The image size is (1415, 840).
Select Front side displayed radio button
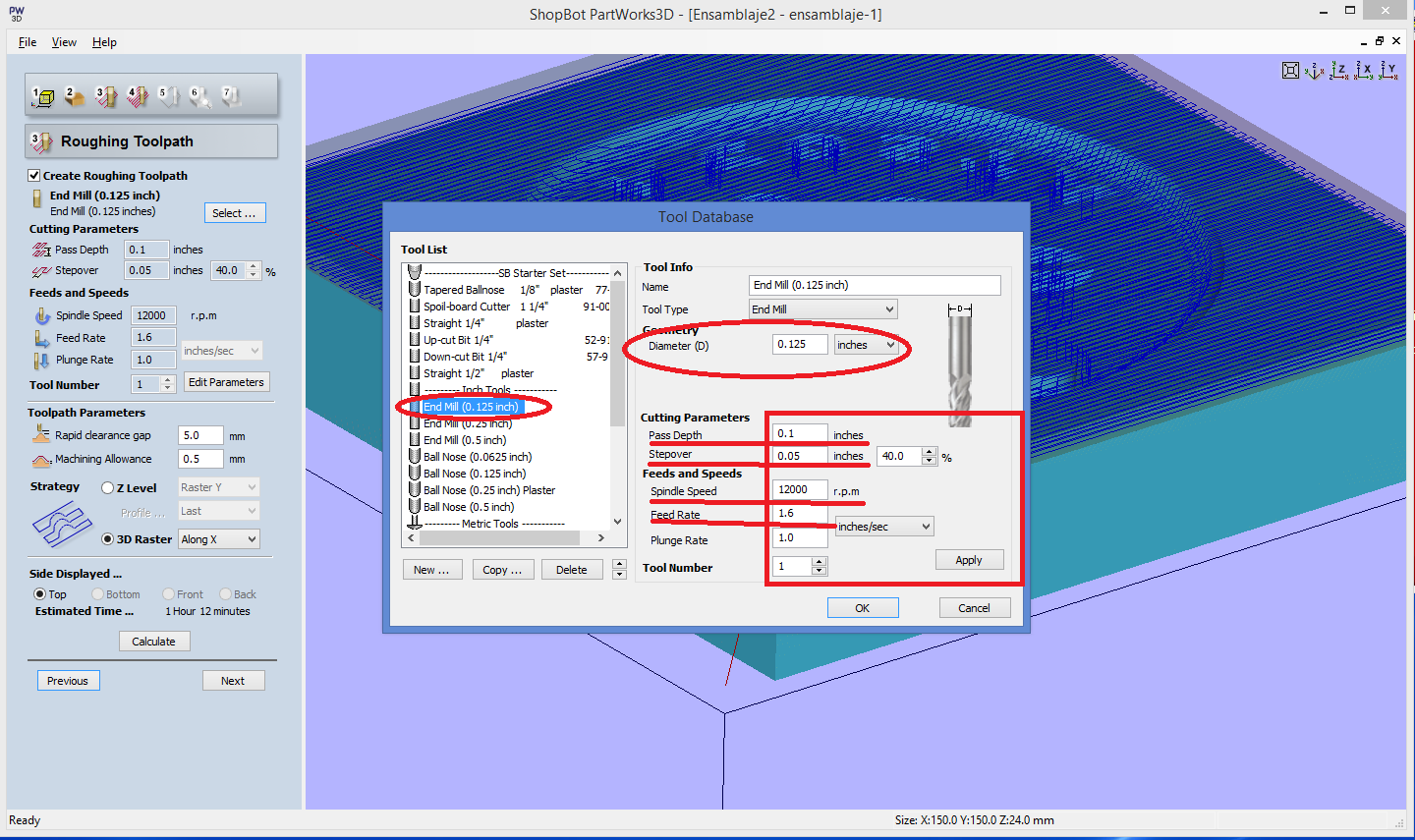pyautogui.click(x=168, y=594)
